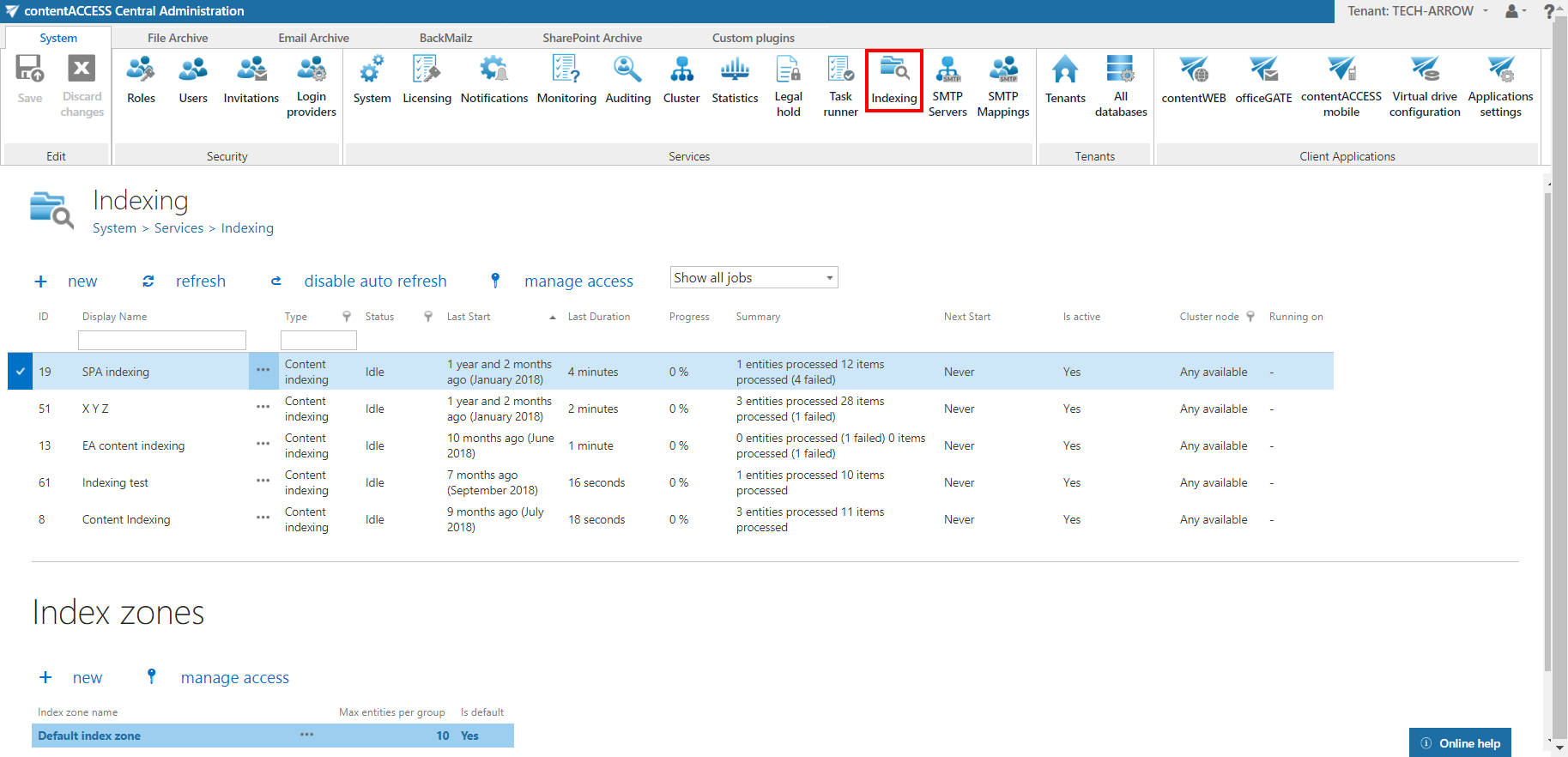
Task: Click the Services breadcrumb link
Action: (179, 228)
